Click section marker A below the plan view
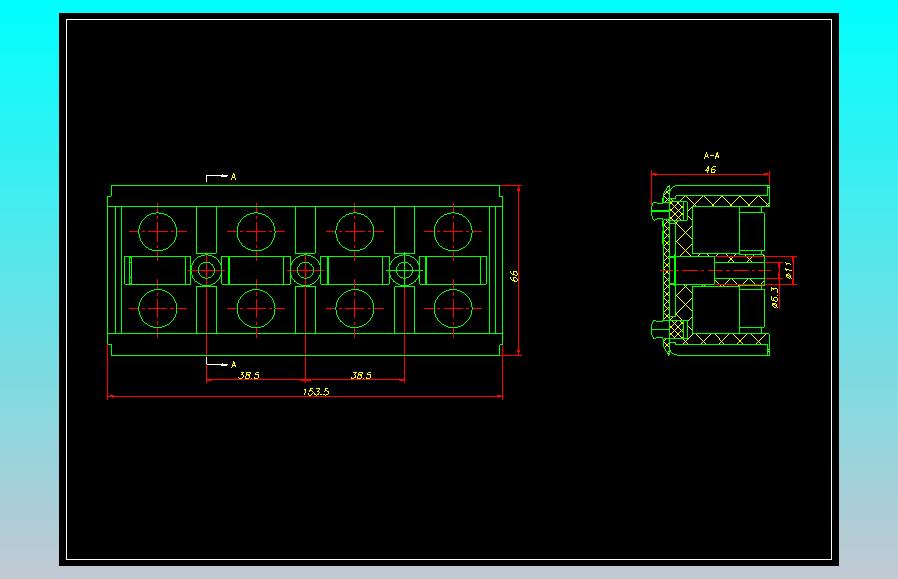This screenshot has height=579, width=898. 233,364
